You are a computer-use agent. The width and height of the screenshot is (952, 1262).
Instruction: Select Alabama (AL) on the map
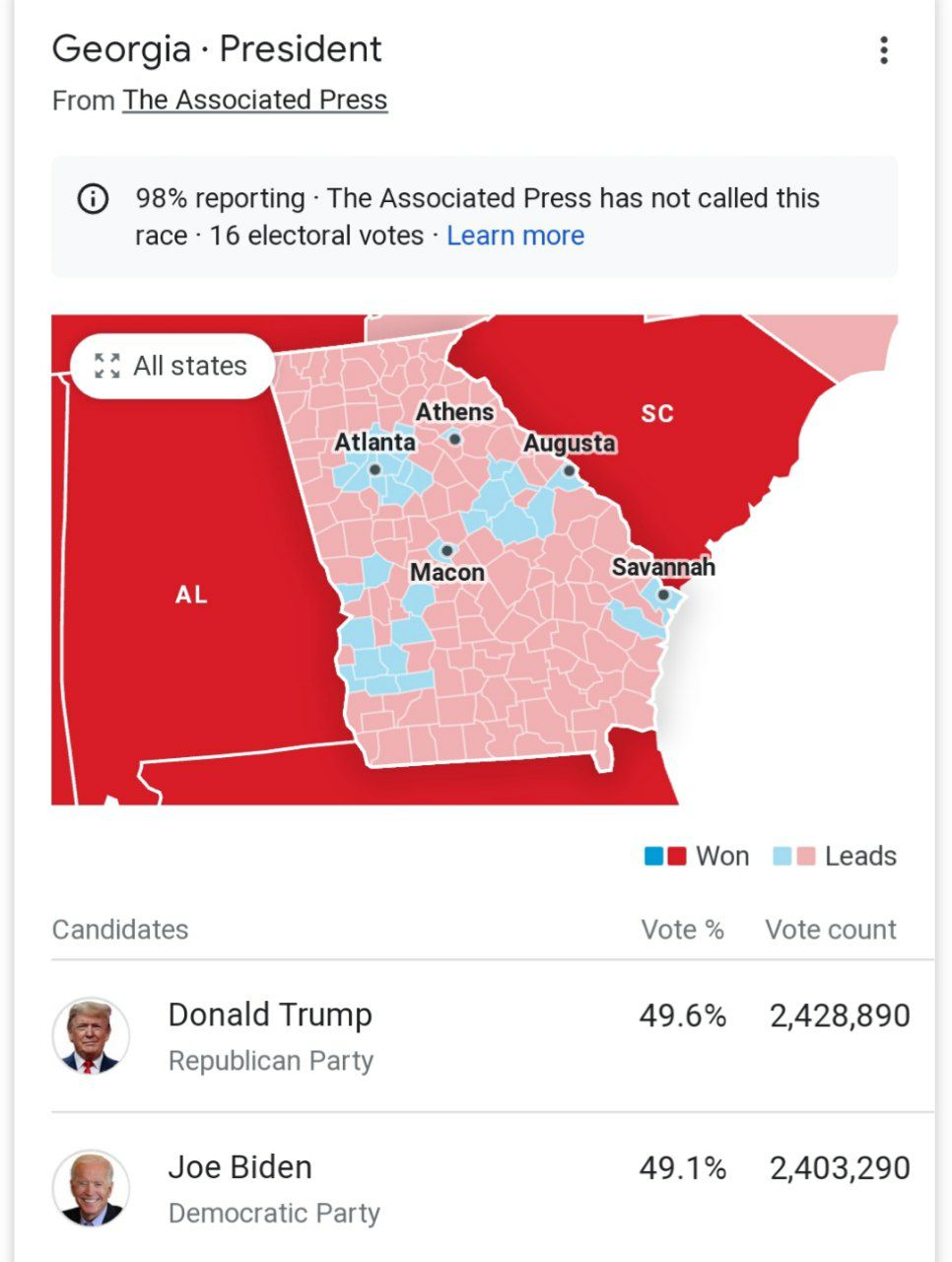191,595
